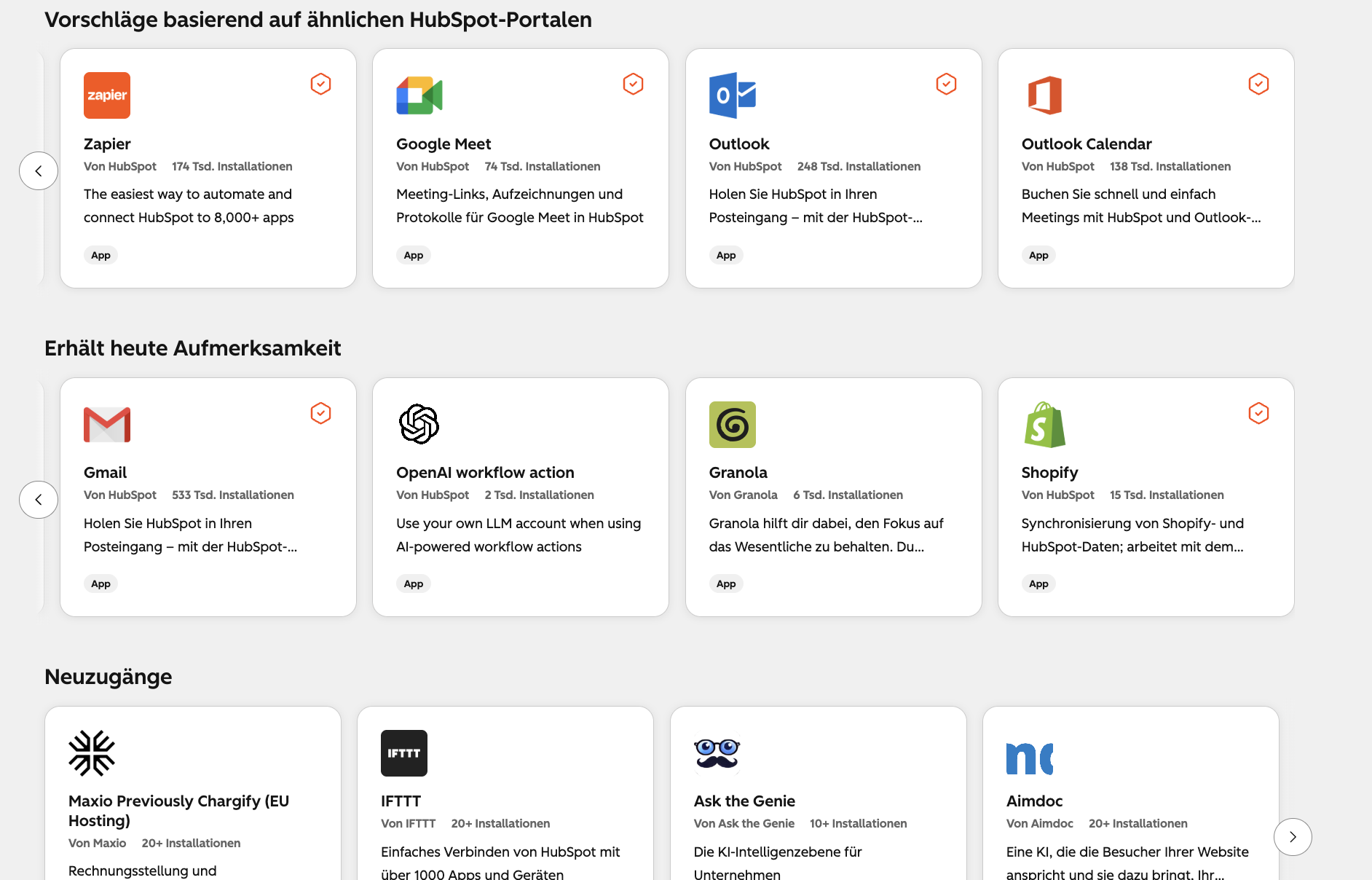The image size is (1372, 880).
Task: Open the IFTTT app title
Action: click(x=401, y=801)
